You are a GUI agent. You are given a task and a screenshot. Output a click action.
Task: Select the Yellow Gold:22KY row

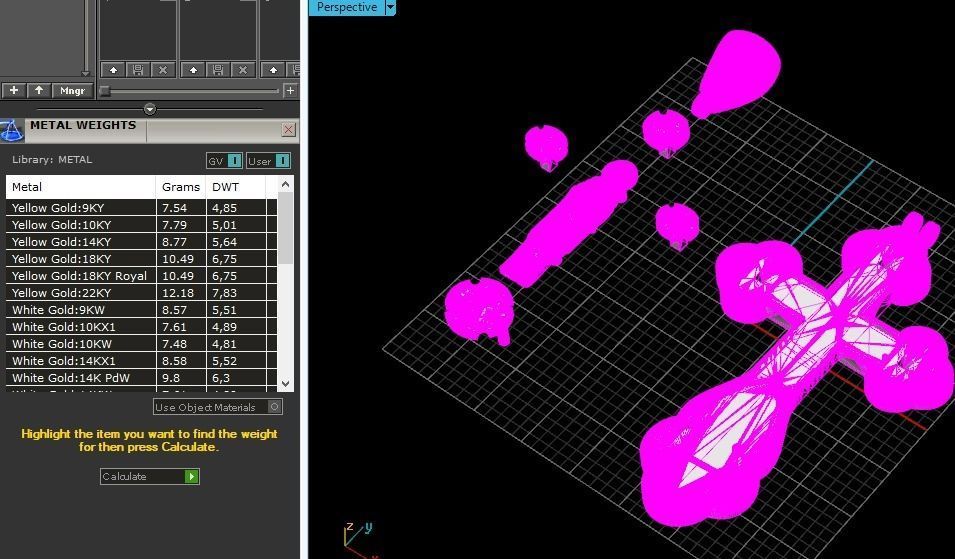[x=141, y=293]
